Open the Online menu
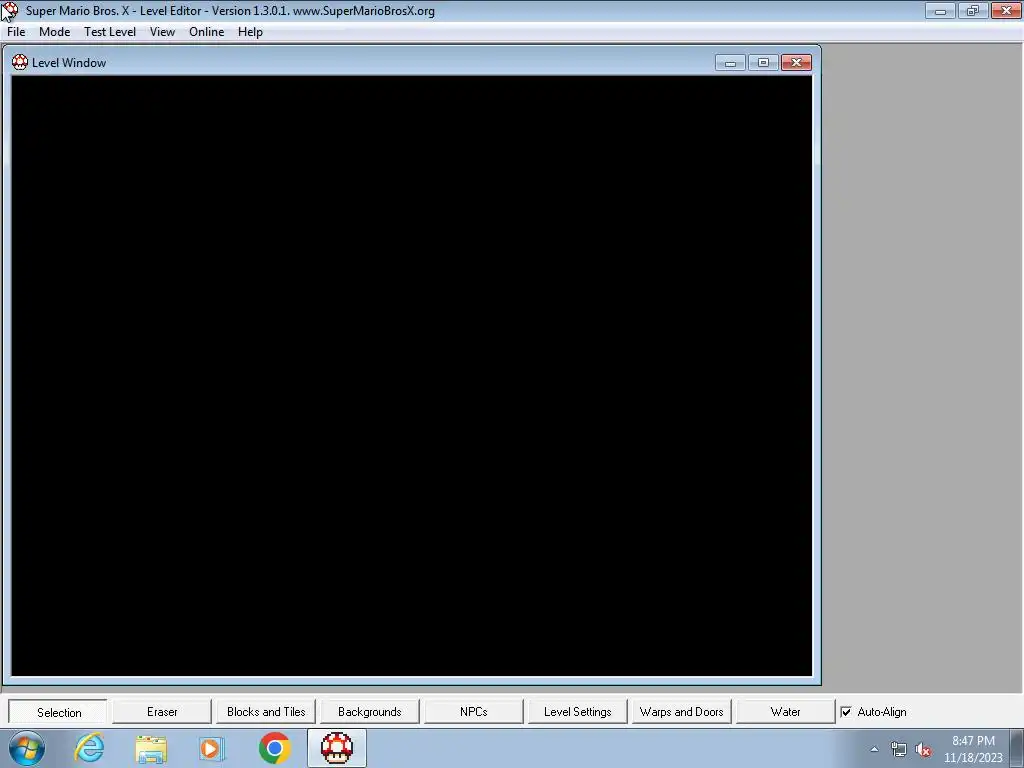Screen dimensions: 1024x768 206,32
